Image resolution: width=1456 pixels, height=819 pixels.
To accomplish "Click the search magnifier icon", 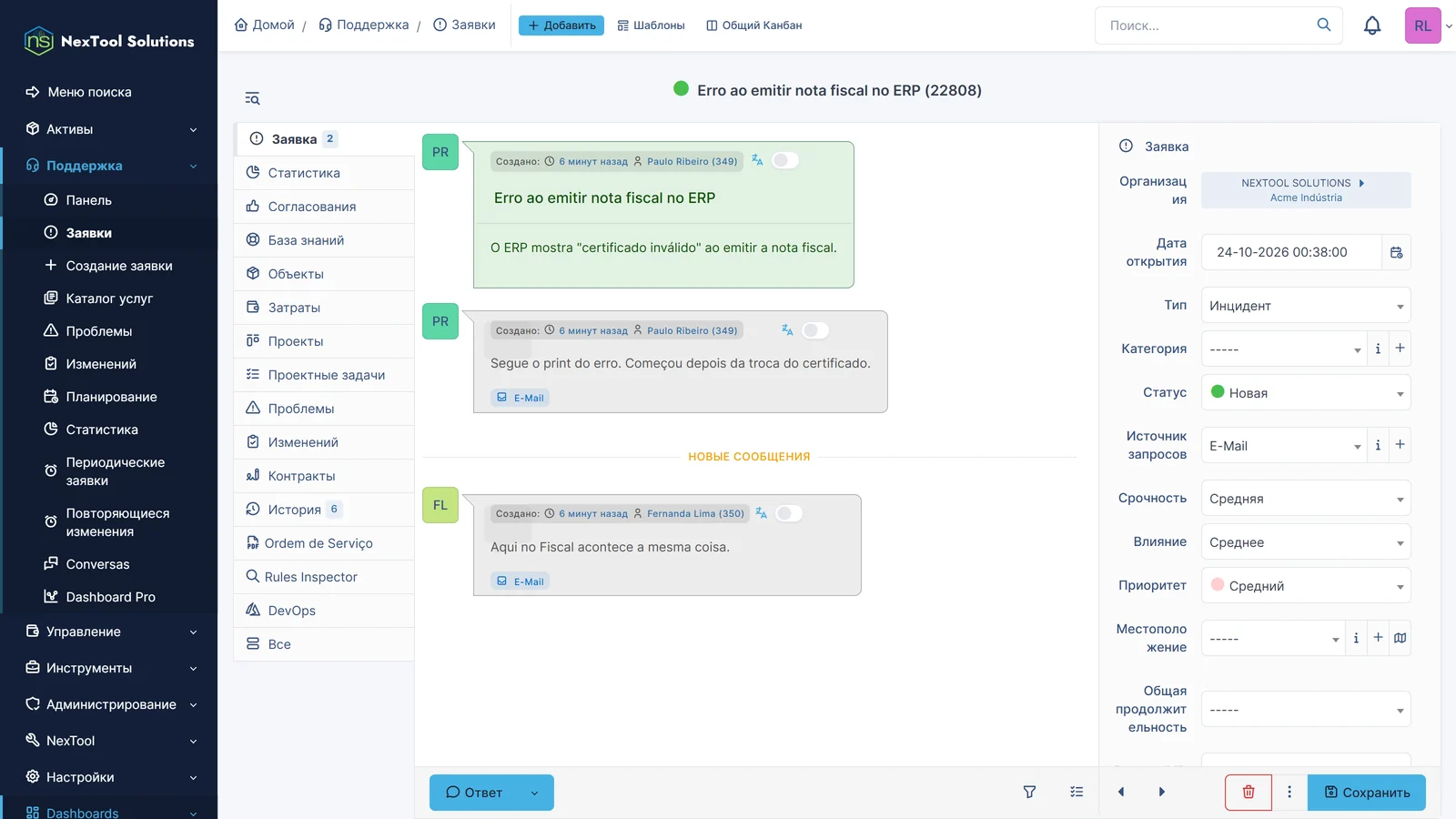I will coord(1324,25).
